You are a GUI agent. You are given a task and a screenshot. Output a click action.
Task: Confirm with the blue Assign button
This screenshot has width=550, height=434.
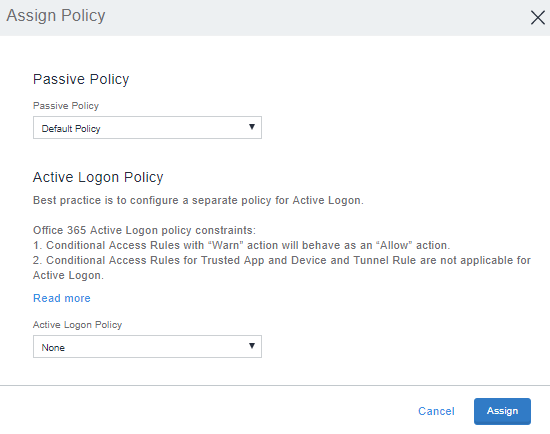point(502,411)
